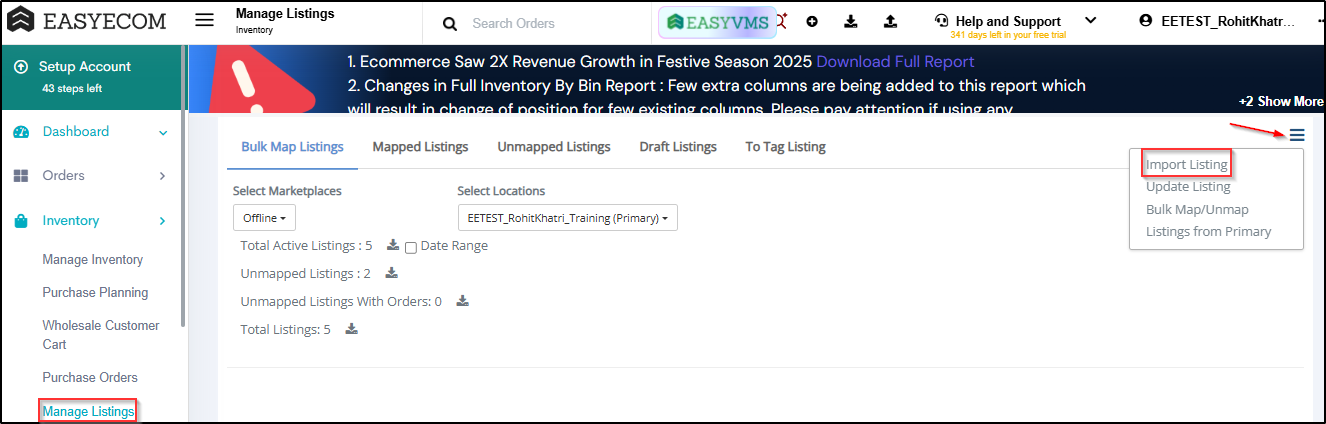Click the upload icon in top header
Screen dimensions: 1326x424
(890, 21)
